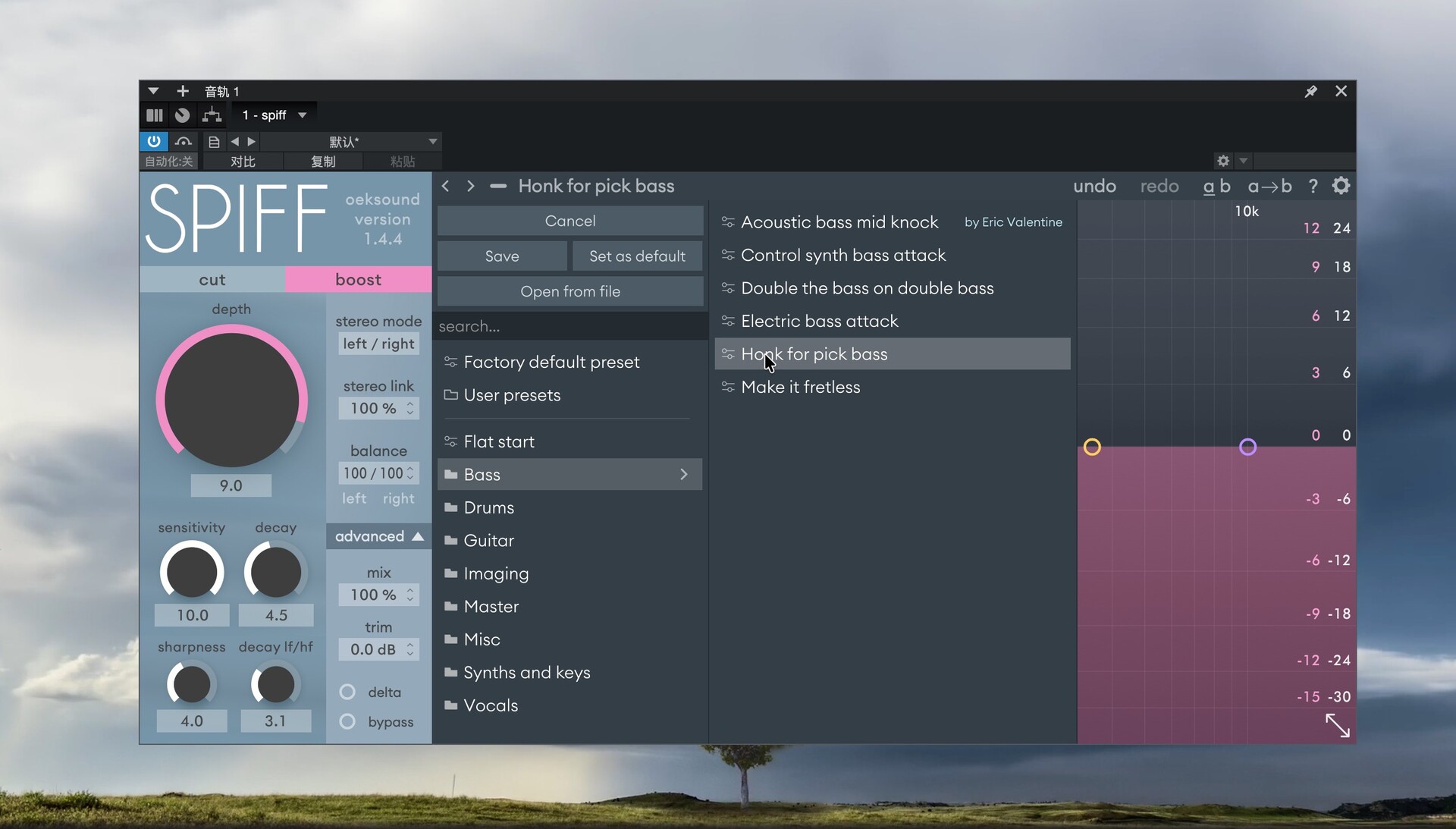1456x829 pixels.
Task: Toggle the plugin power bypass button
Action: pyautogui.click(x=154, y=141)
